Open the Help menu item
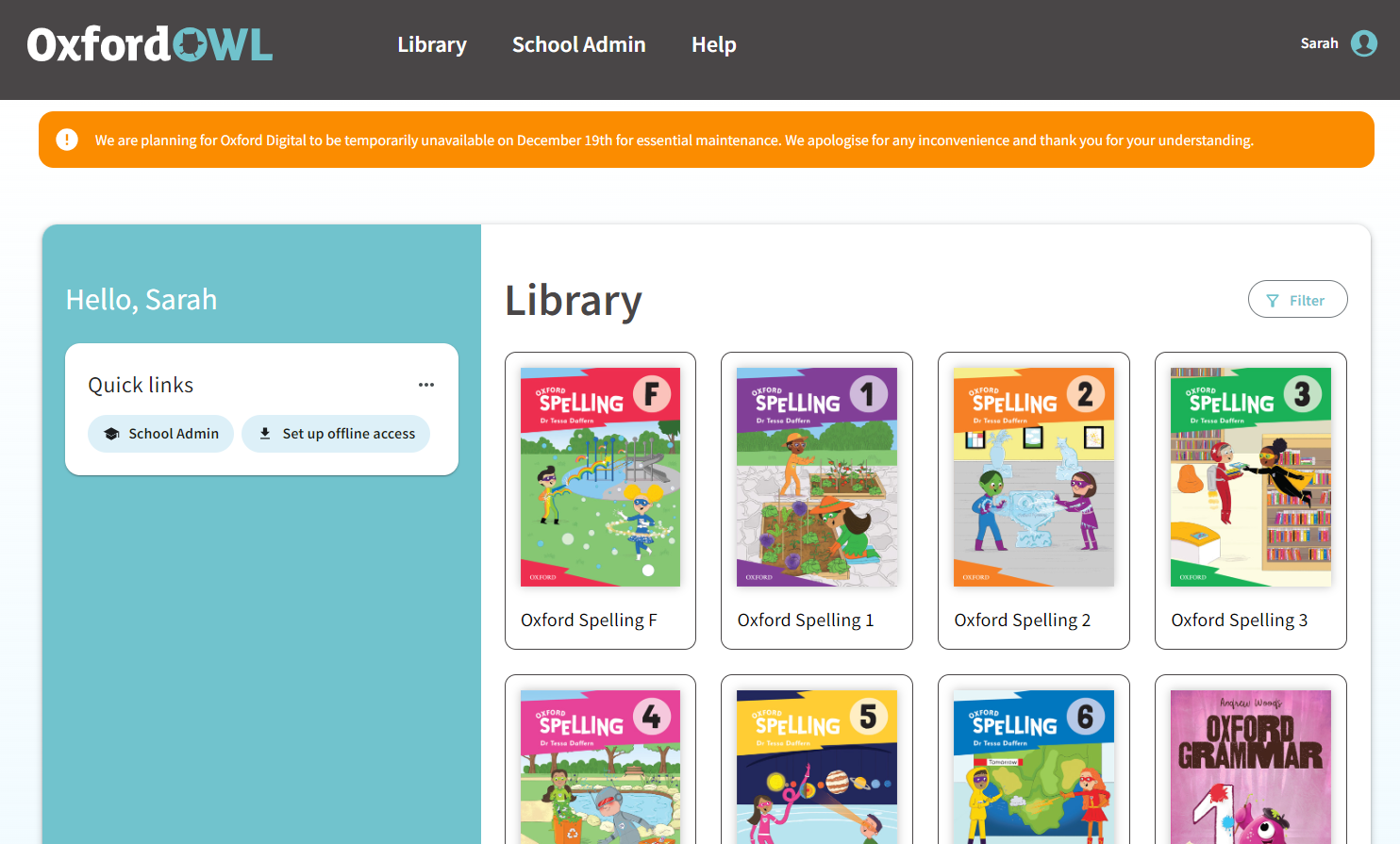Screen dimensions: 1400x844 714,44
